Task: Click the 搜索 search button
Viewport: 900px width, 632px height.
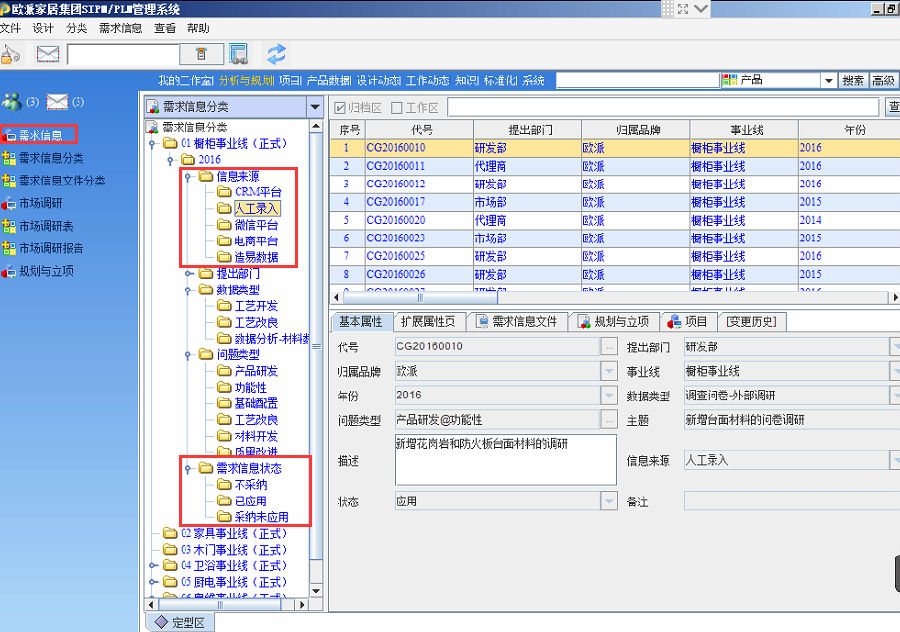Action: point(853,81)
